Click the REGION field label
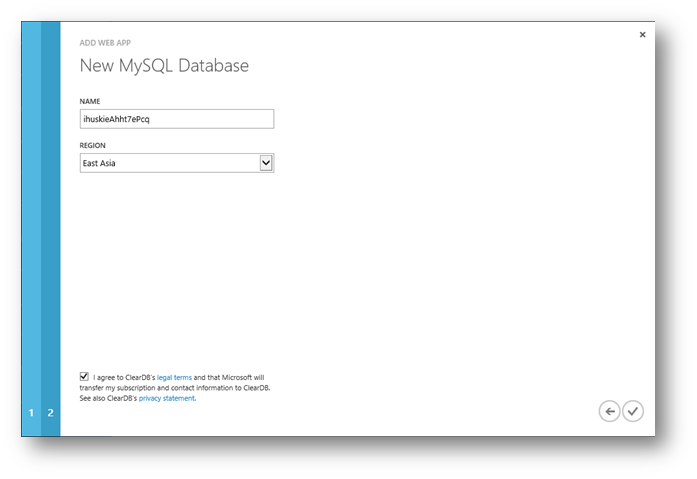The height and width of the screenshot is (479, 697). click(x=92, y=145)
